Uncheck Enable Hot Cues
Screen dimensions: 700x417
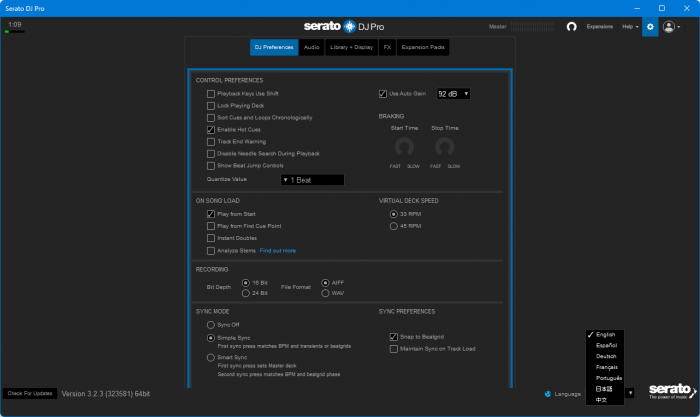pyautogui.click(x=211, y=129)
